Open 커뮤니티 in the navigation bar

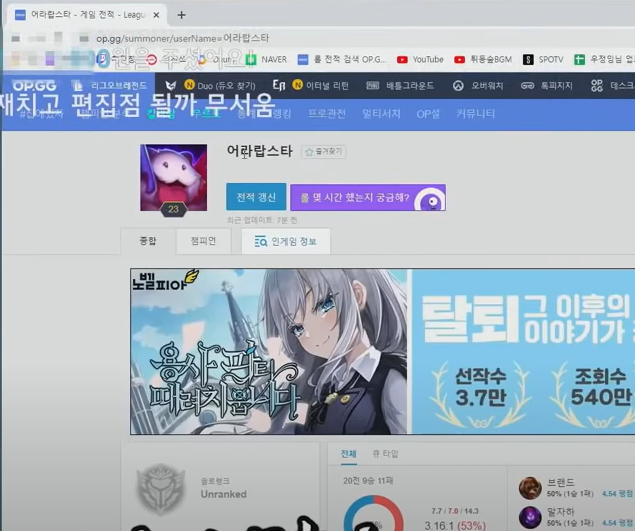(x=475, y=114)
